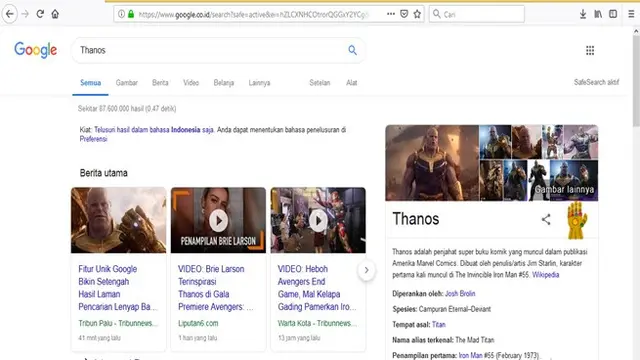Open the Preferensi link
The width and height of the screenshot is (640, 360).
93,139
